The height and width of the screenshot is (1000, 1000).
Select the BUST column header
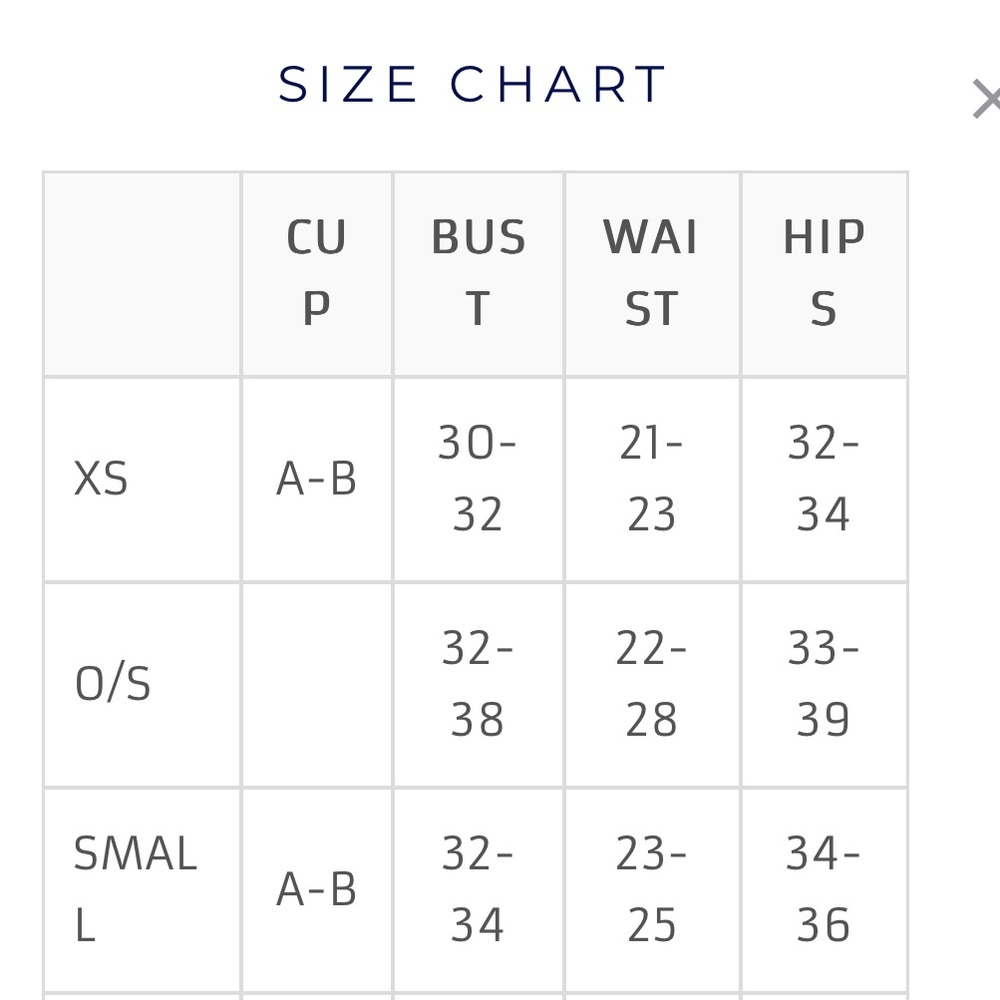478,273
